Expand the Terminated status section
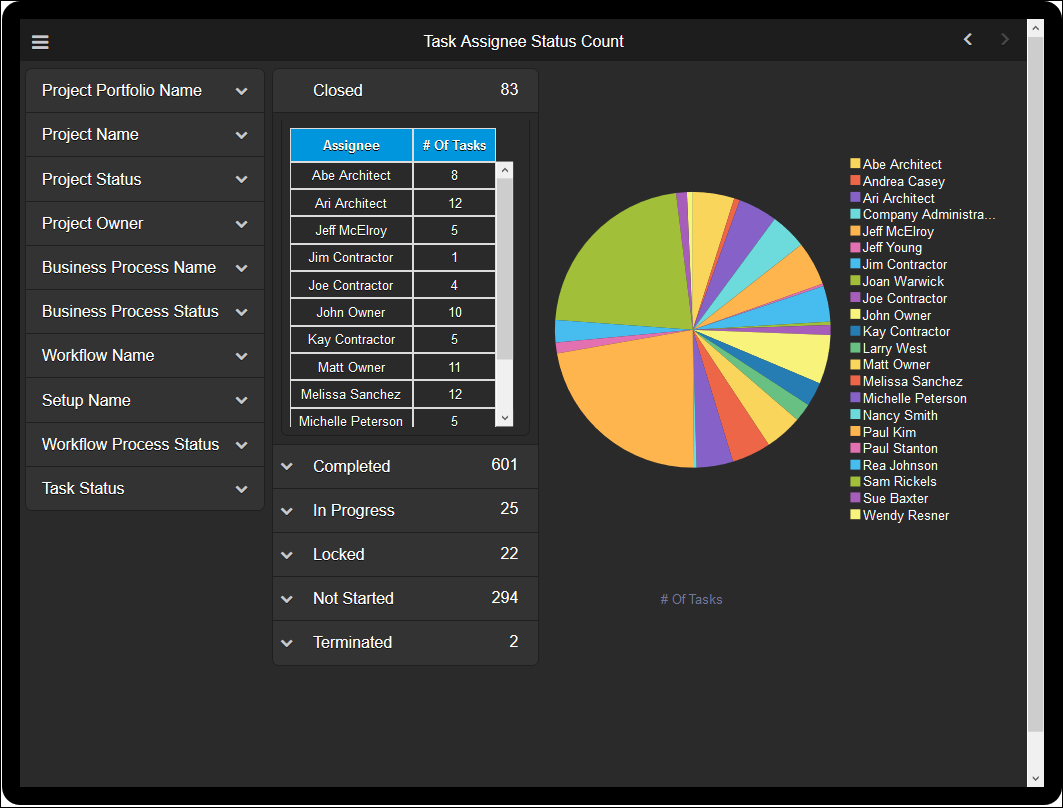1063x808 pixels. 405,643
